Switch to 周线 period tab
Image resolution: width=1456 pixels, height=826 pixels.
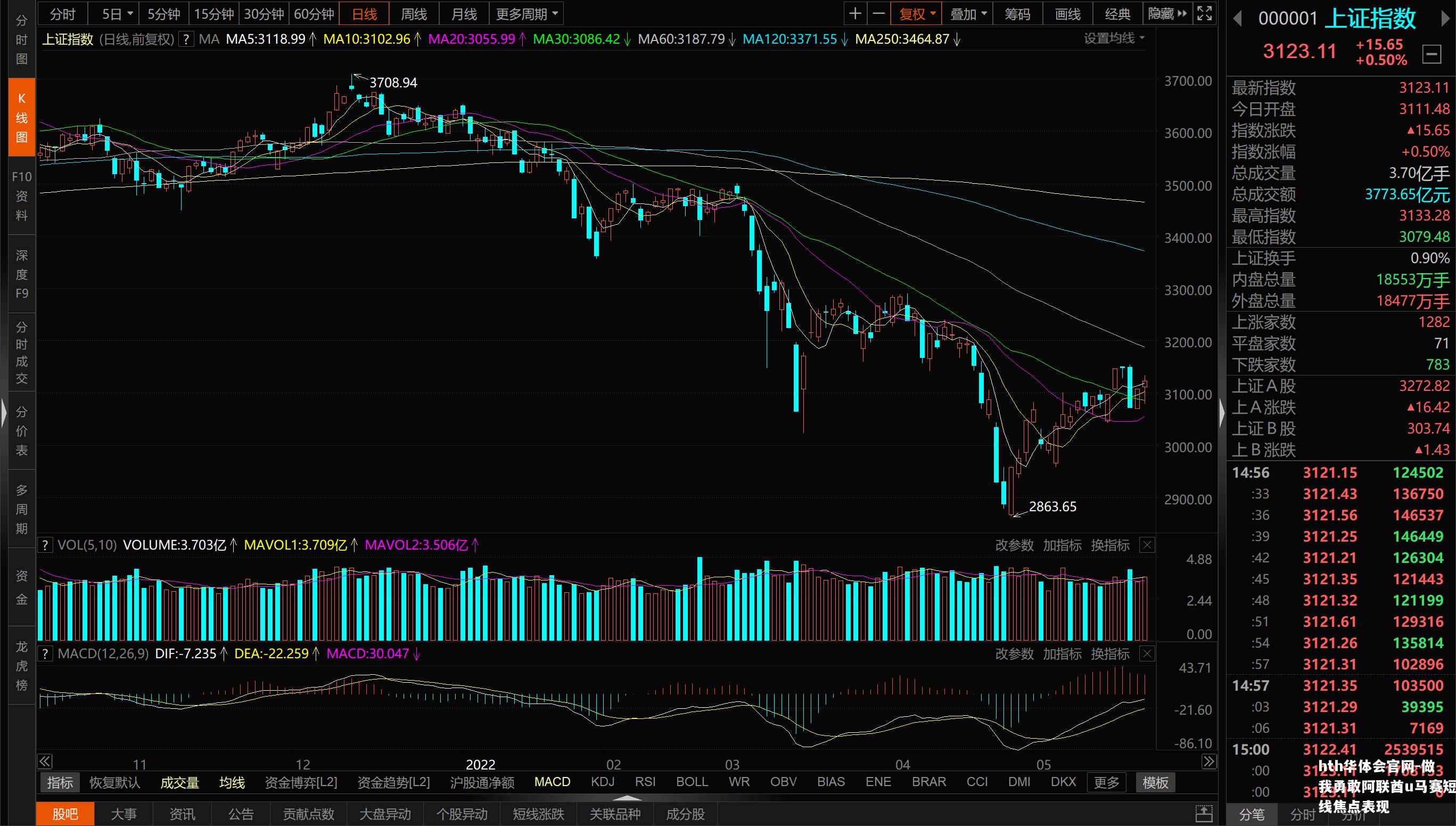tap(414, 14)
